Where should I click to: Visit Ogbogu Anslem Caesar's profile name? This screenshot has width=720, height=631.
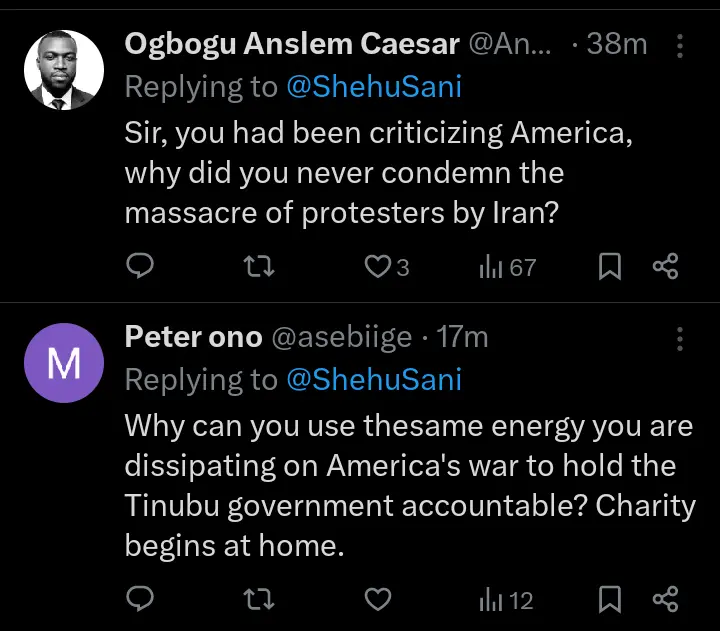[x=293, y=44]
